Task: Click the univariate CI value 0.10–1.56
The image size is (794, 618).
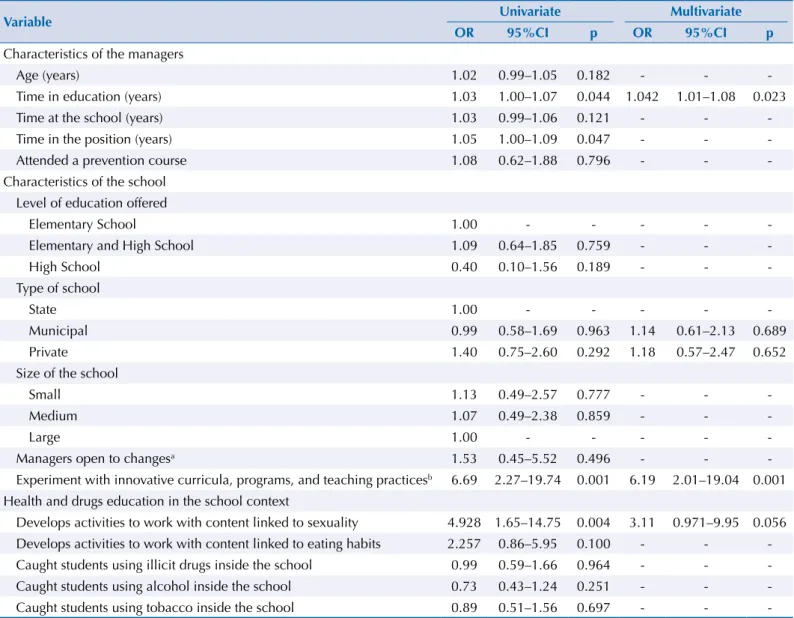Action: click(528, 267)
